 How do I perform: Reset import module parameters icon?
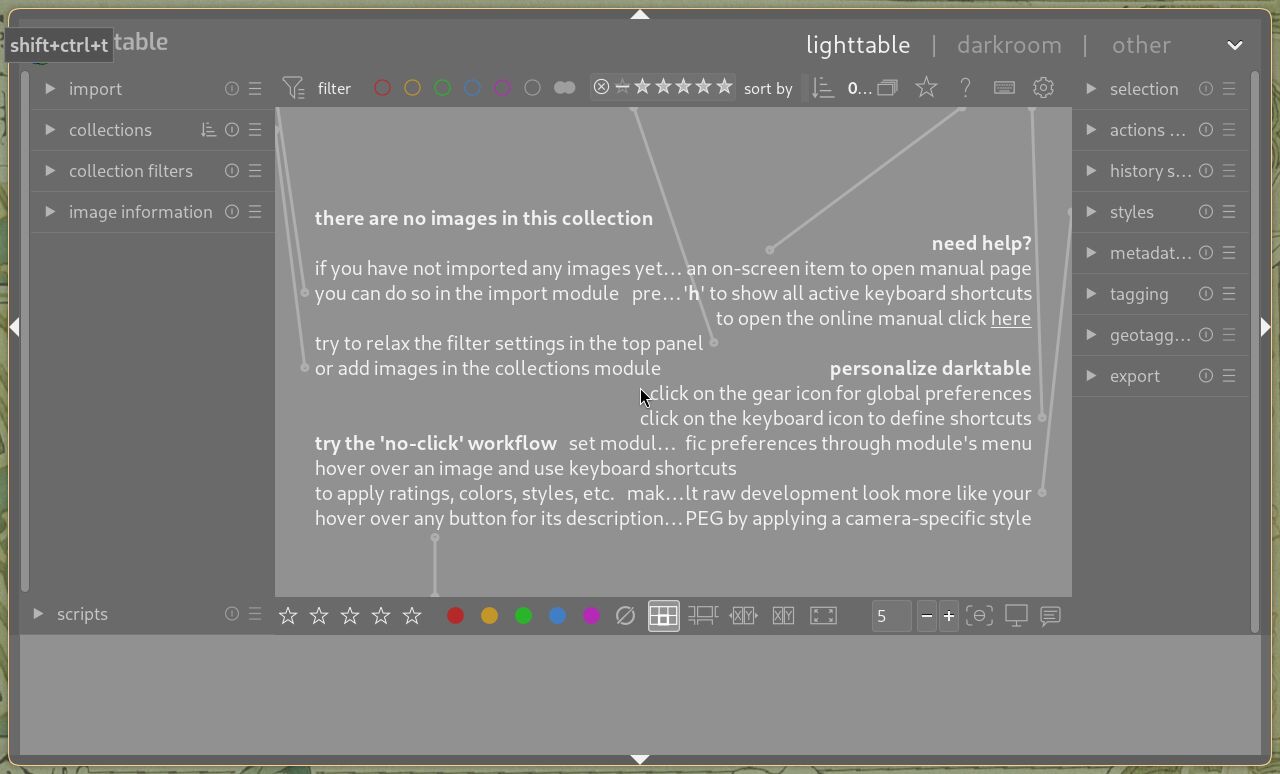pos(232,89)
